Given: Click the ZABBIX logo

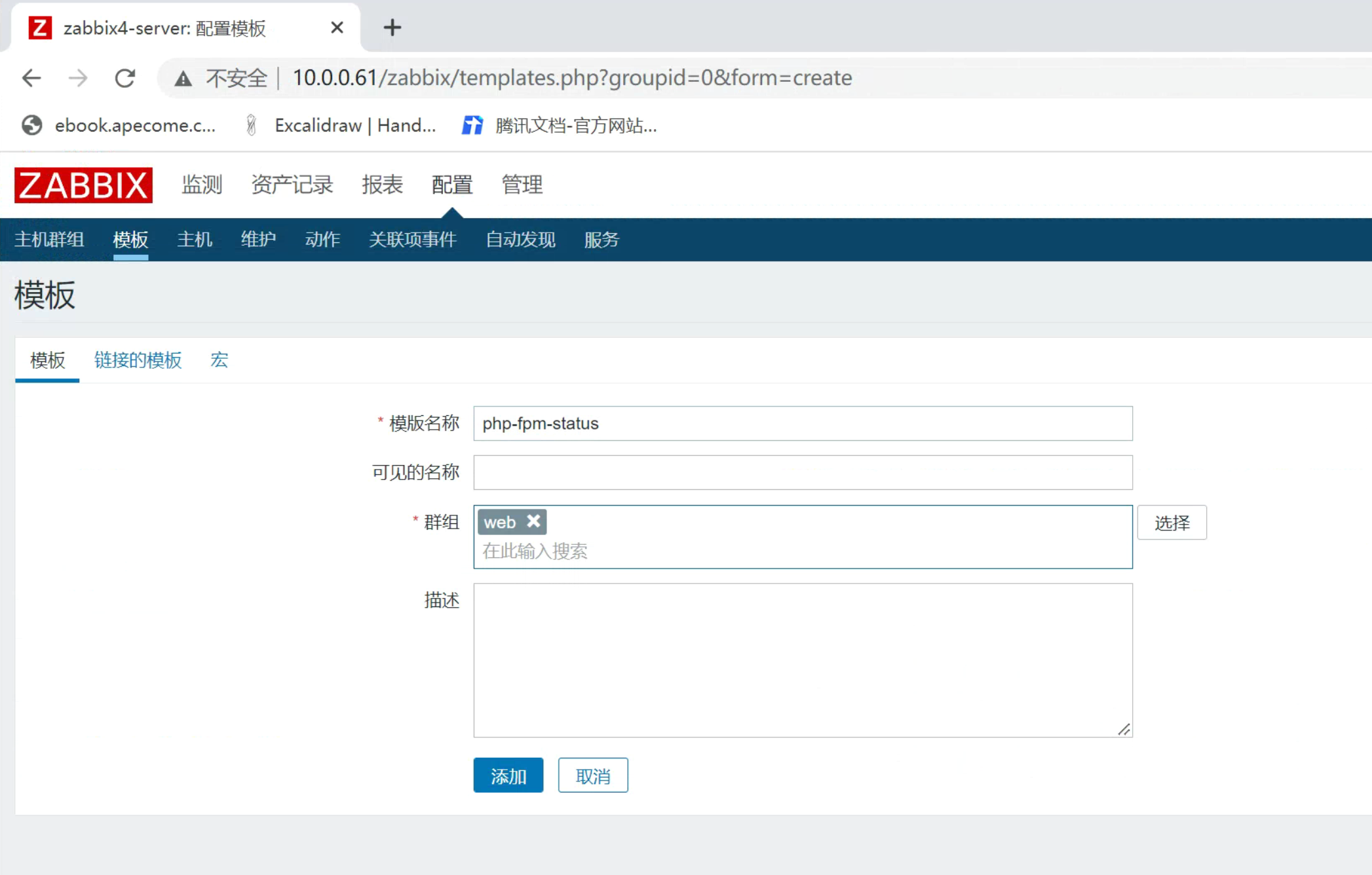Looking at the screenshot, I should 83,185.
